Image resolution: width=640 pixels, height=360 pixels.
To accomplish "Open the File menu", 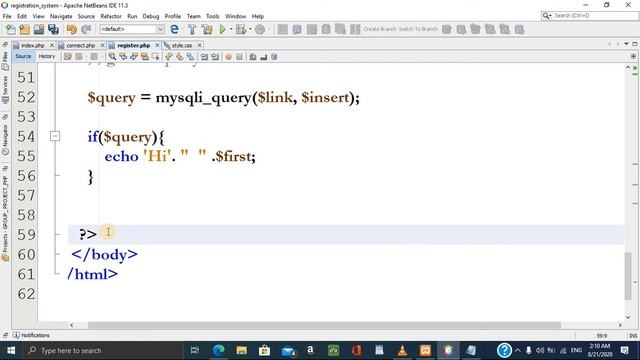I will point(7,16).
